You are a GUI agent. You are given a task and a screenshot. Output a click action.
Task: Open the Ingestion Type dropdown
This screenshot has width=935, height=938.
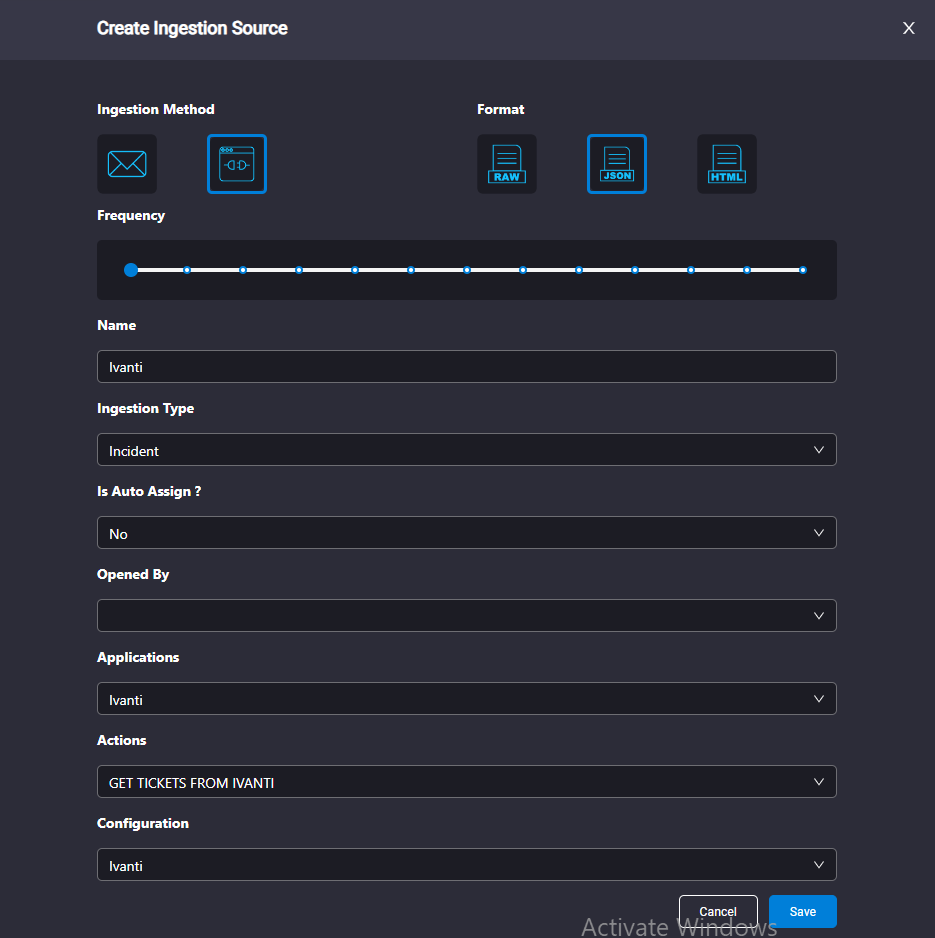click(x=467, y=450)
